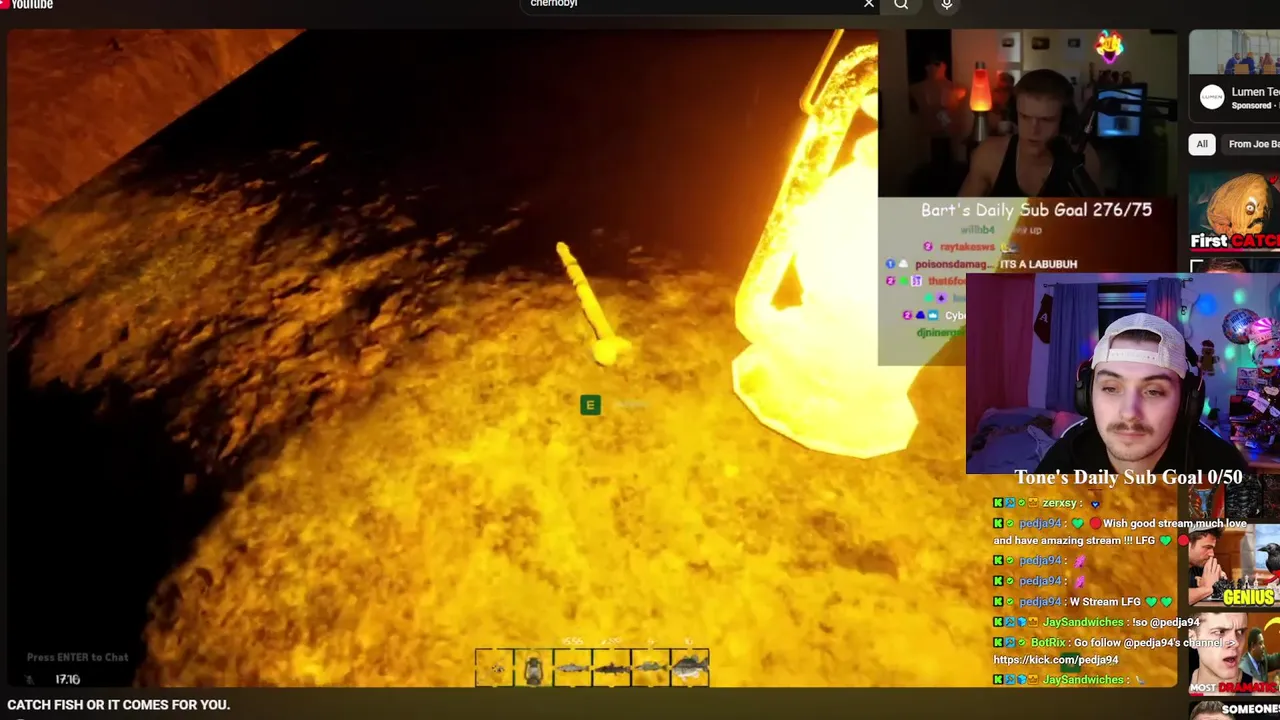1280x720 pixels.
Task: Start voice search with the microphone icon
Action: (946, 4)
